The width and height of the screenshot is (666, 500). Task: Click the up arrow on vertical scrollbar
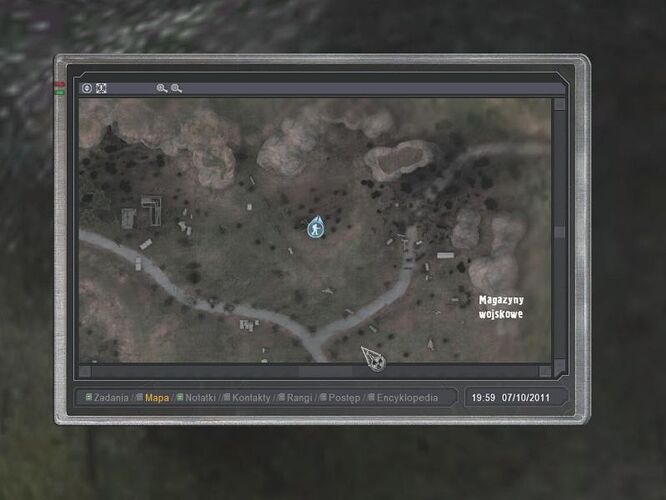560,103
